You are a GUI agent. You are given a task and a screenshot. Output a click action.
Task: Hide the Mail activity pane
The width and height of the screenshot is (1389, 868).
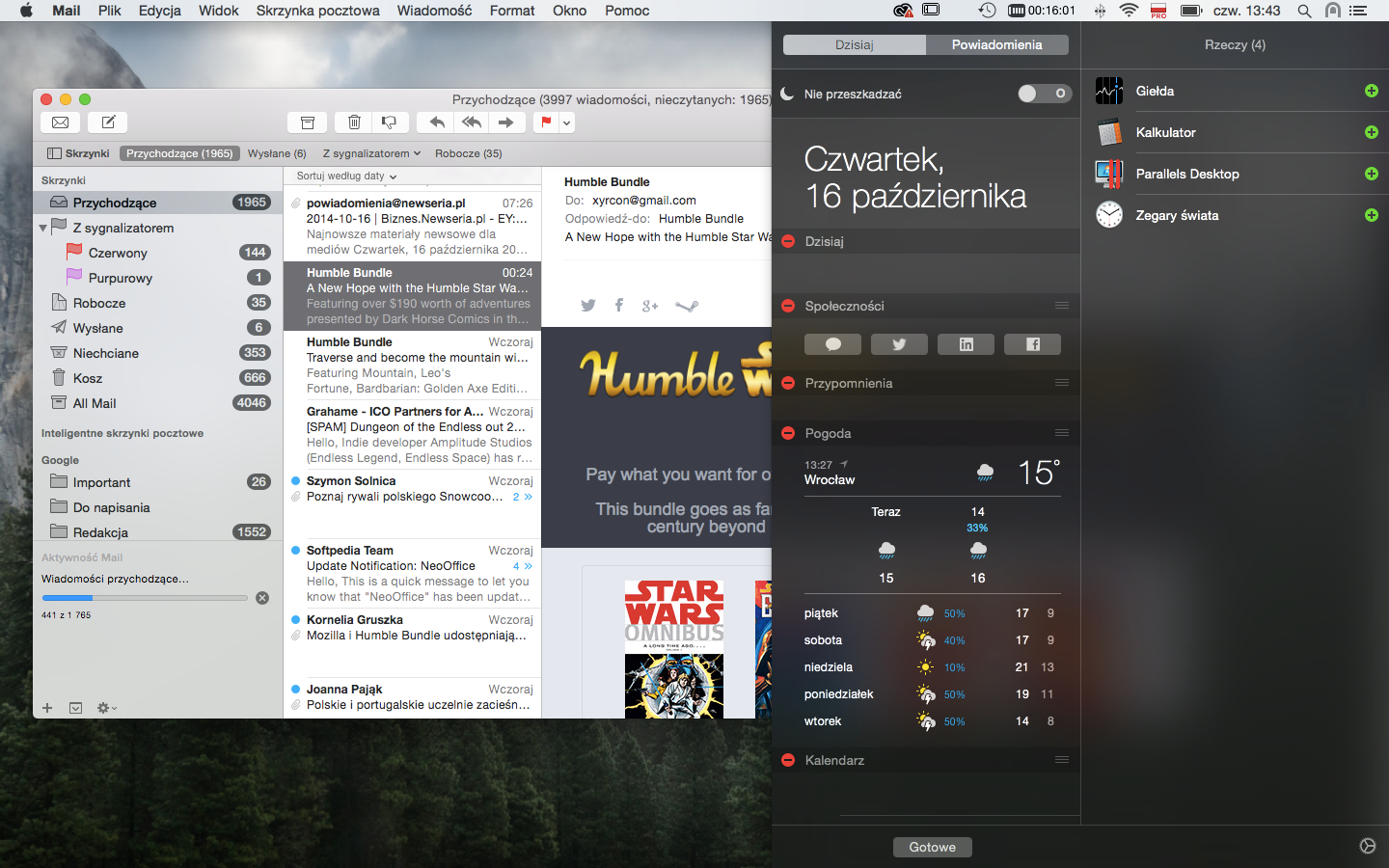point(76,708)
